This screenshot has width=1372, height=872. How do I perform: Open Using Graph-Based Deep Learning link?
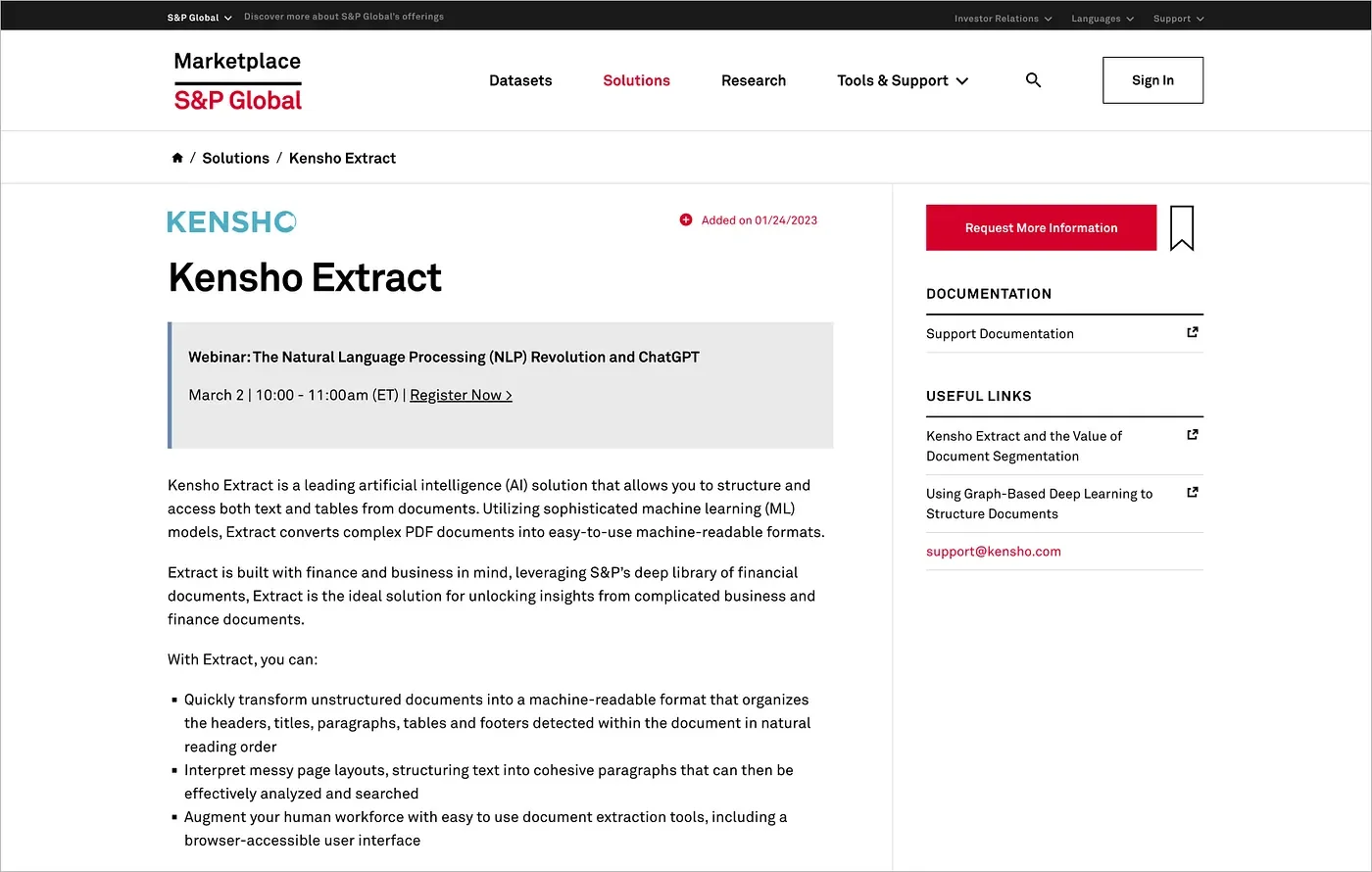coord(1039,504)
